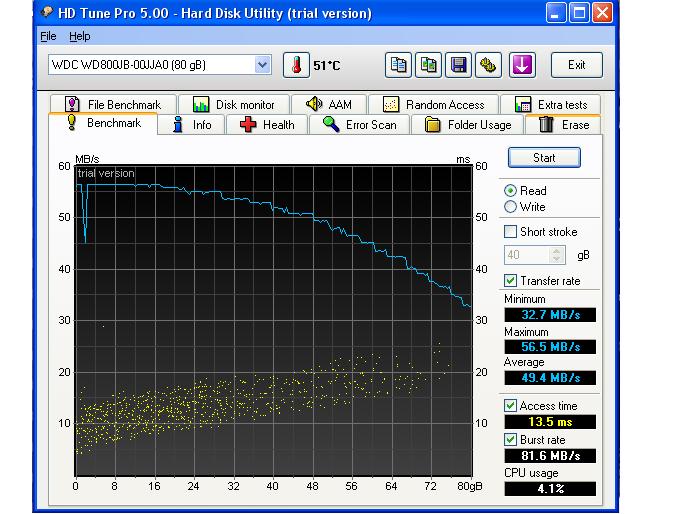The width and height of the screenshot is (680, 514).
Task: Switch to the Health tab
Action: pyautogui.click(x=267, y=125)
